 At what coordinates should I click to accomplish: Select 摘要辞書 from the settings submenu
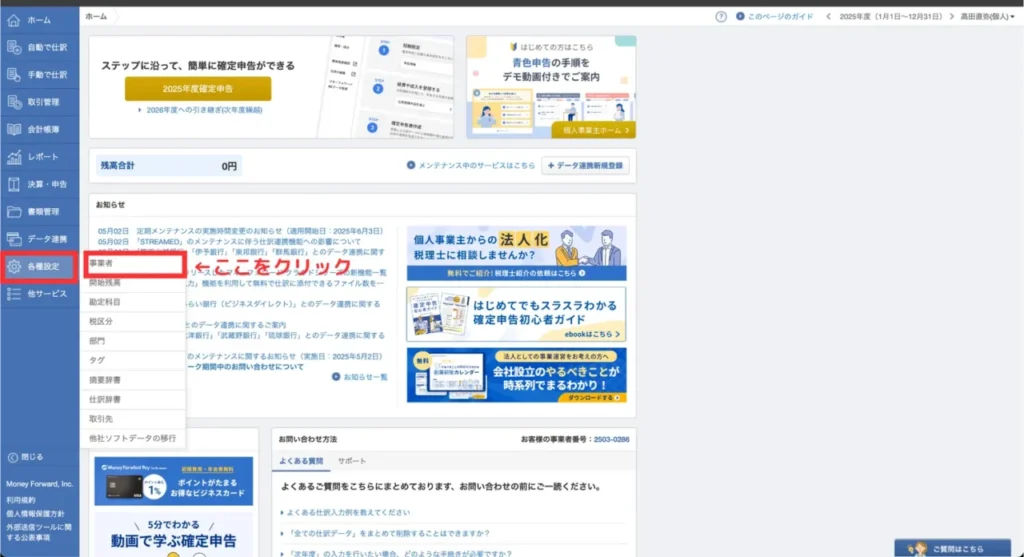click(x=134, y=380)
